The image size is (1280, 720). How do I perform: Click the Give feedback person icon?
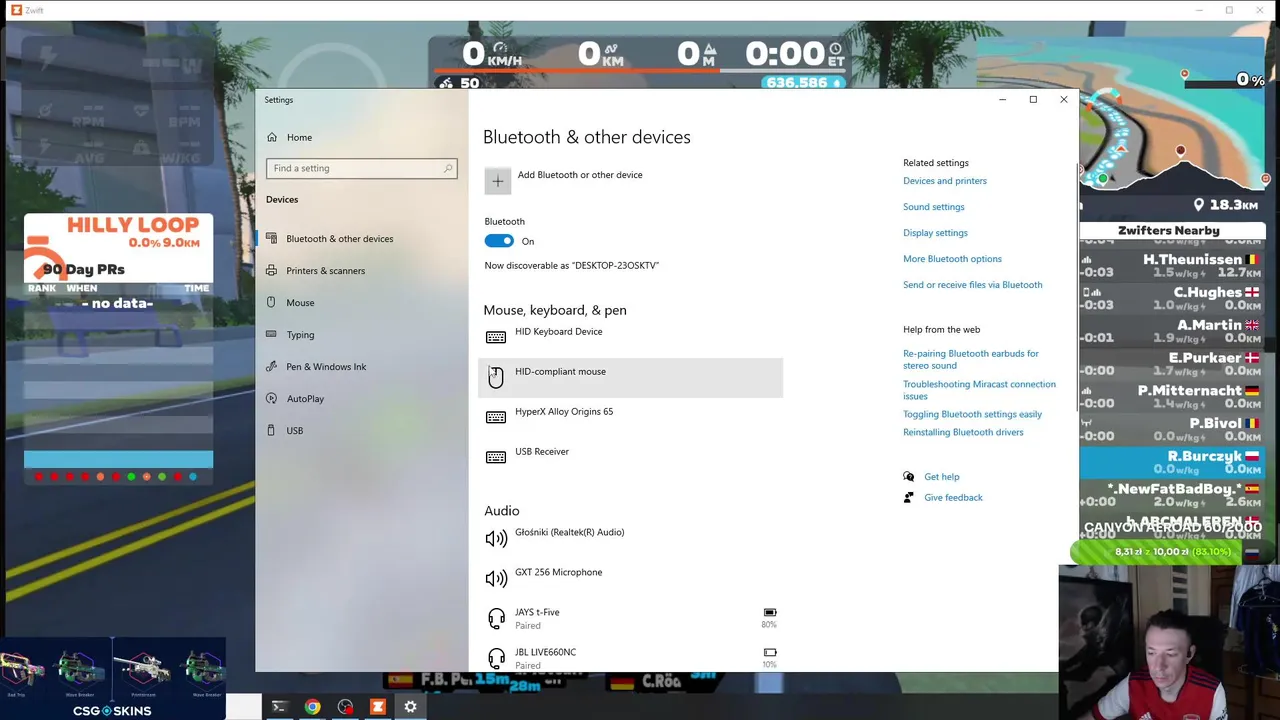coord(908,497)
